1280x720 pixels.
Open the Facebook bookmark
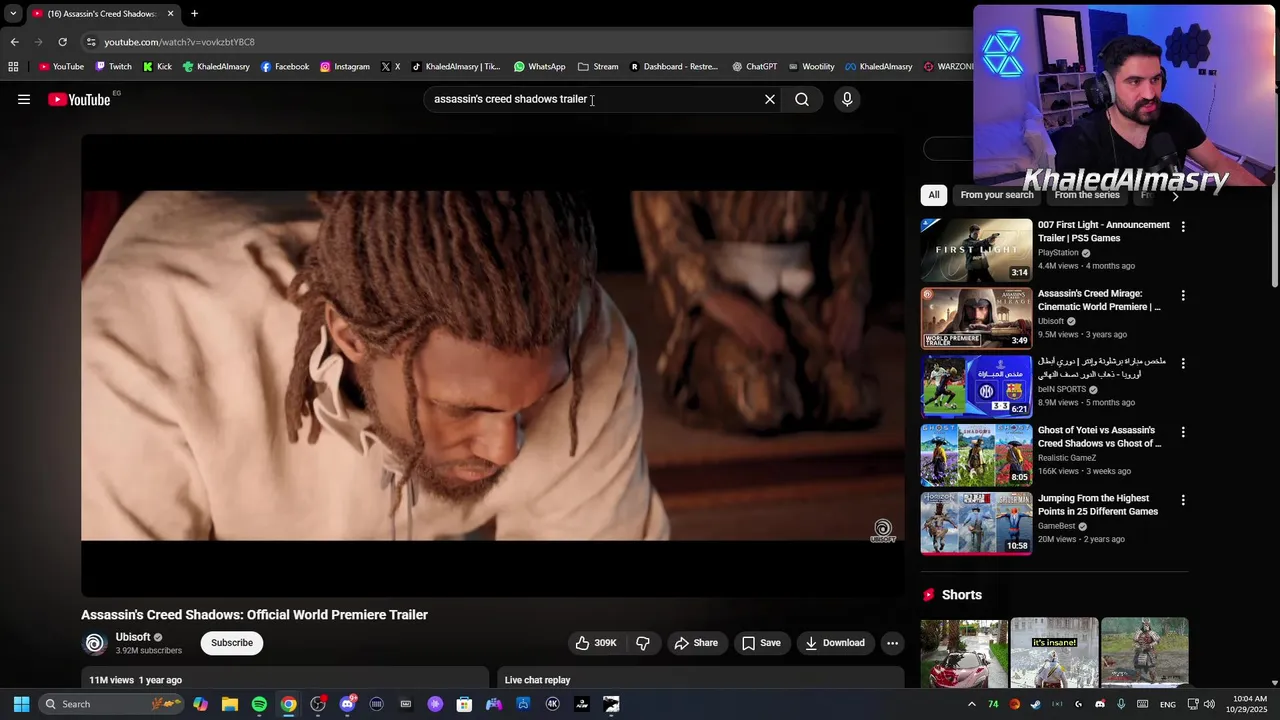tap(285, 67)
